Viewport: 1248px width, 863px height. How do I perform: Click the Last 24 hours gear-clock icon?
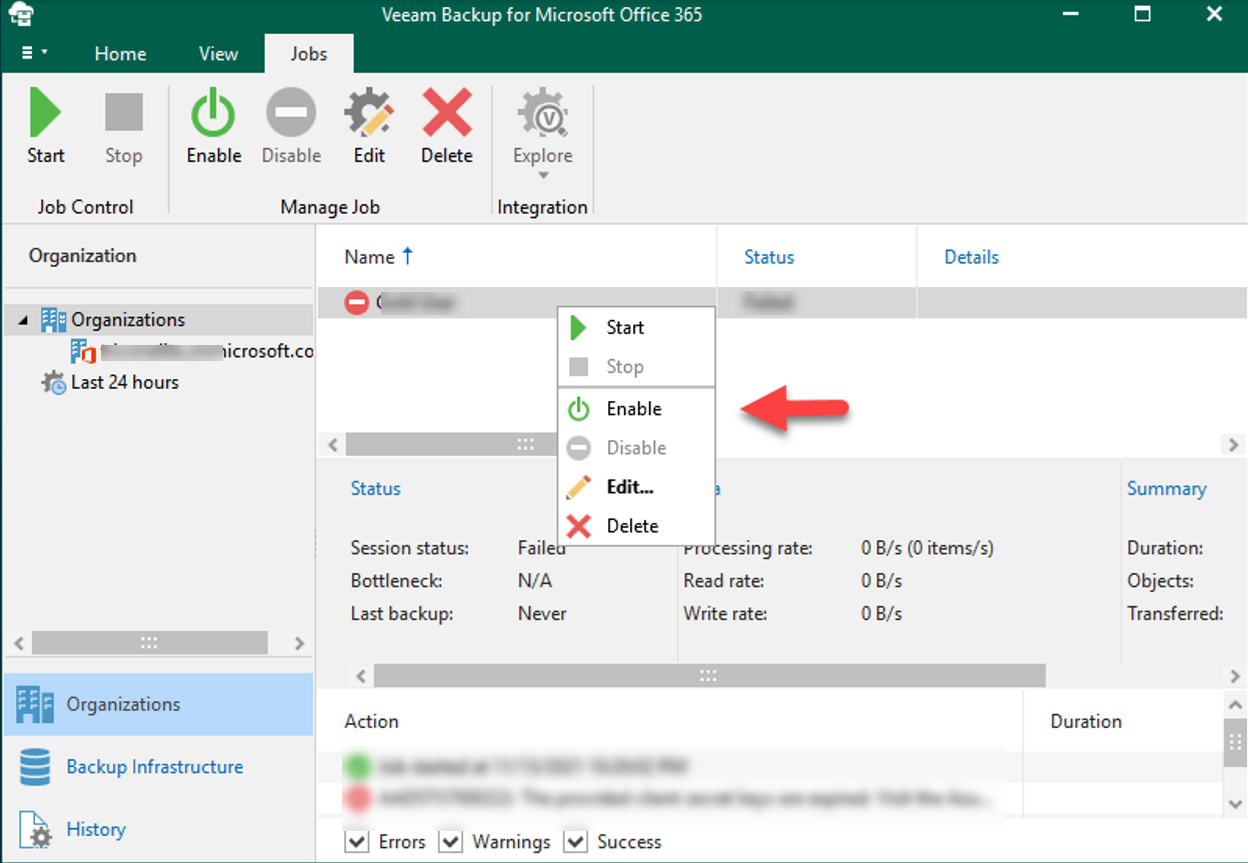point(54,382)
